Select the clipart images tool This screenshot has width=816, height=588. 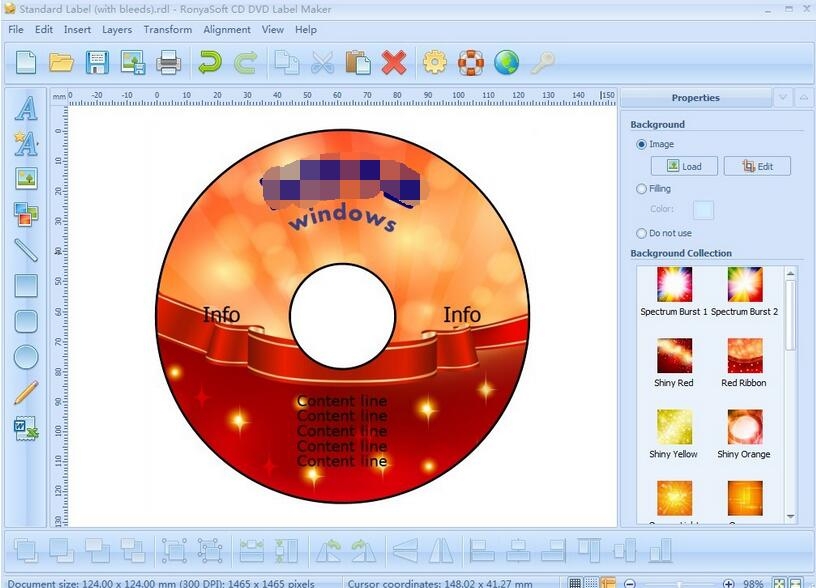(26, 214)
